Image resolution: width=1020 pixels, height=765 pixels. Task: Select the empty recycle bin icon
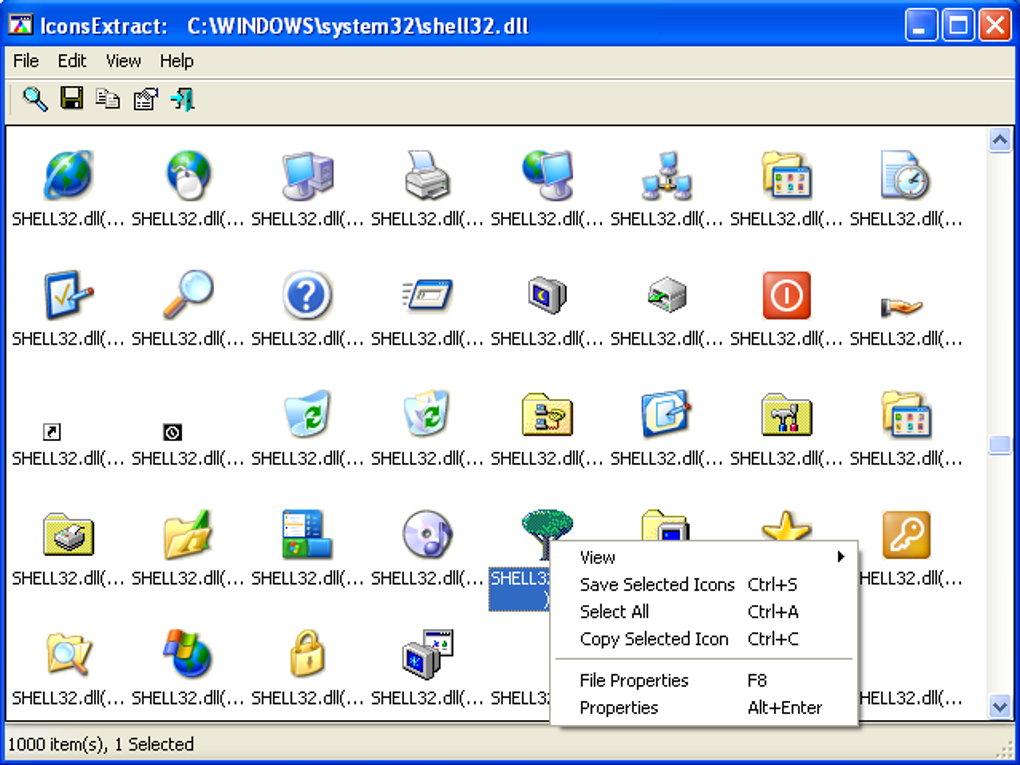click(x=307, y=414)
